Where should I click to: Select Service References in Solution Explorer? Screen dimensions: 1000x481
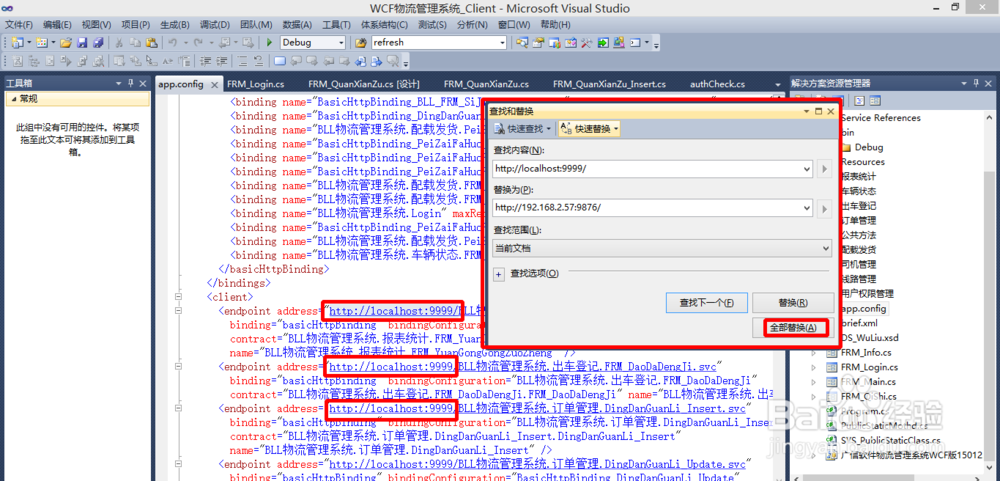[881, 117]
